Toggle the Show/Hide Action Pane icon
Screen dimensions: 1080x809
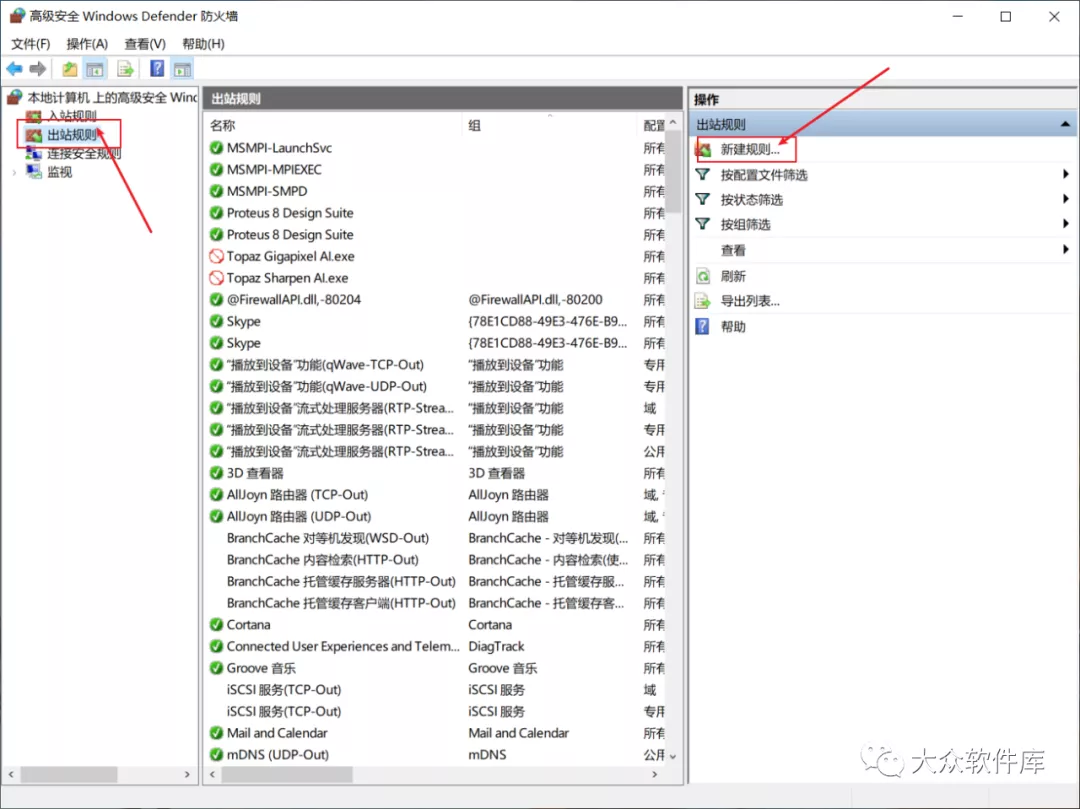coord(182,69)
